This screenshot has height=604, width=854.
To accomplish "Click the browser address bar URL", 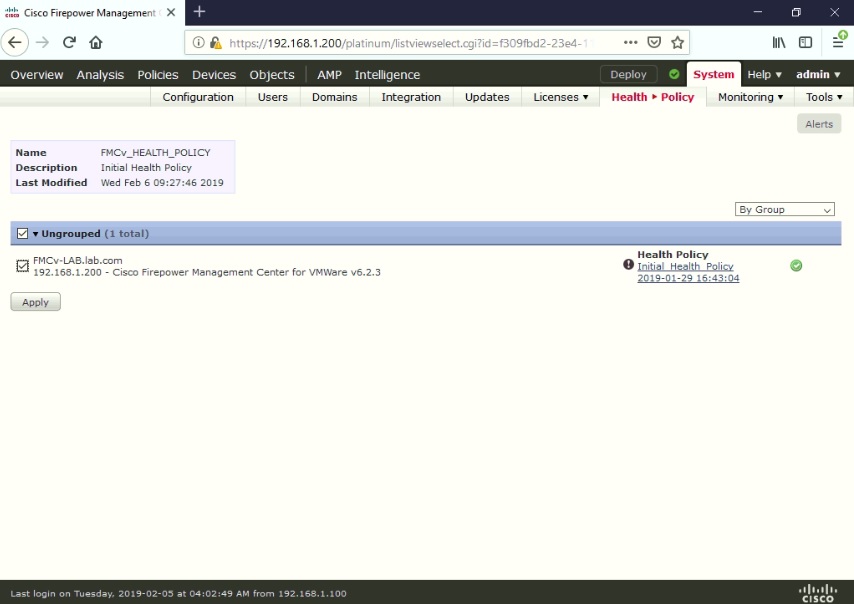I will tap(411, 43).
